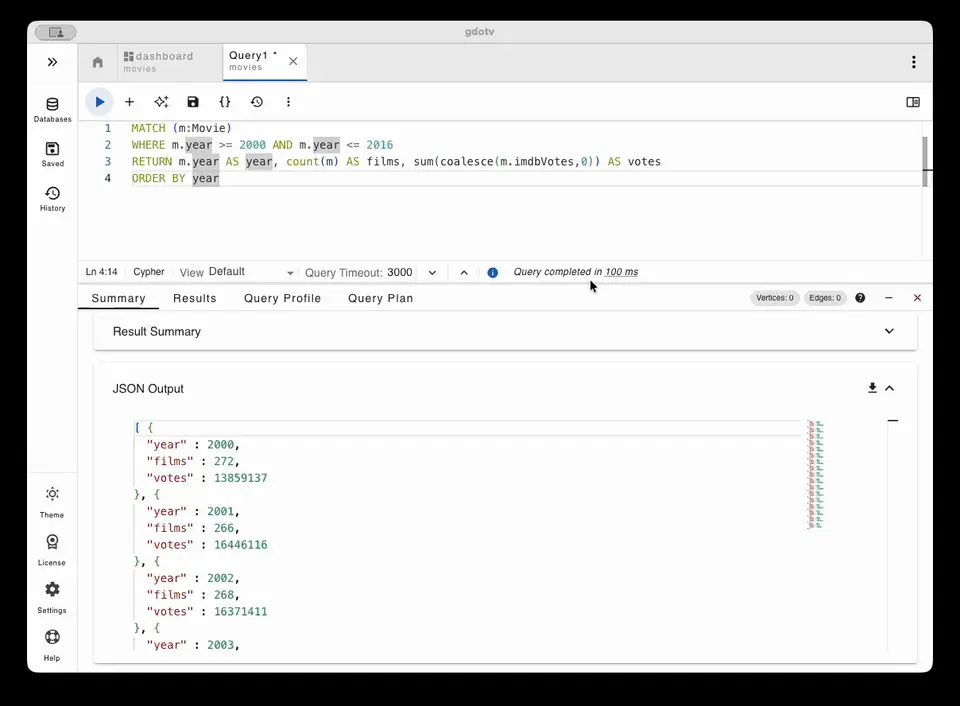Expand the Result Summary section
Image resolution: width=960 pixels, height=706 pixels.
(889, 331)
